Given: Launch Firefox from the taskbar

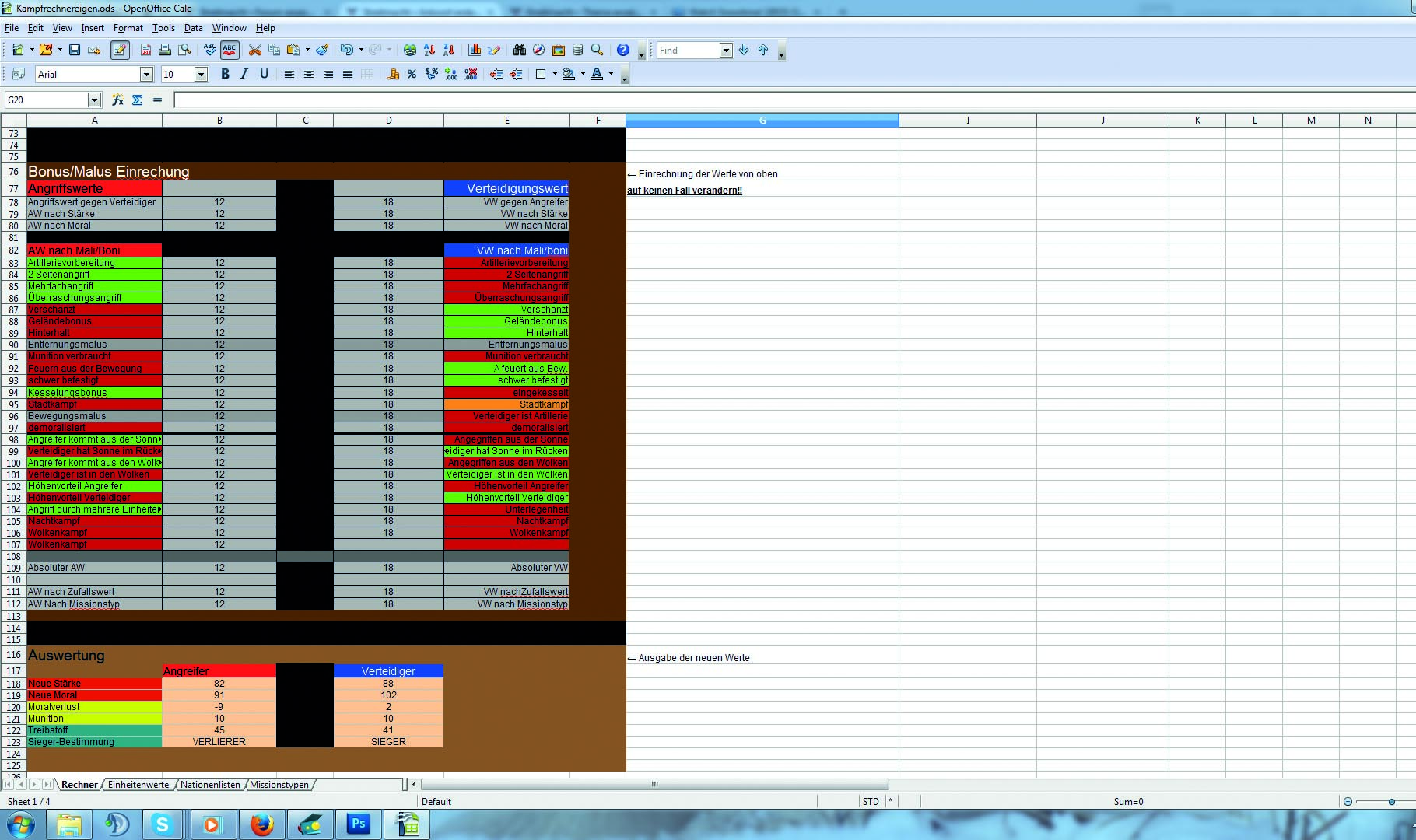Looking at the screenshot, I should pyautogui.click(x=262, y=824).
